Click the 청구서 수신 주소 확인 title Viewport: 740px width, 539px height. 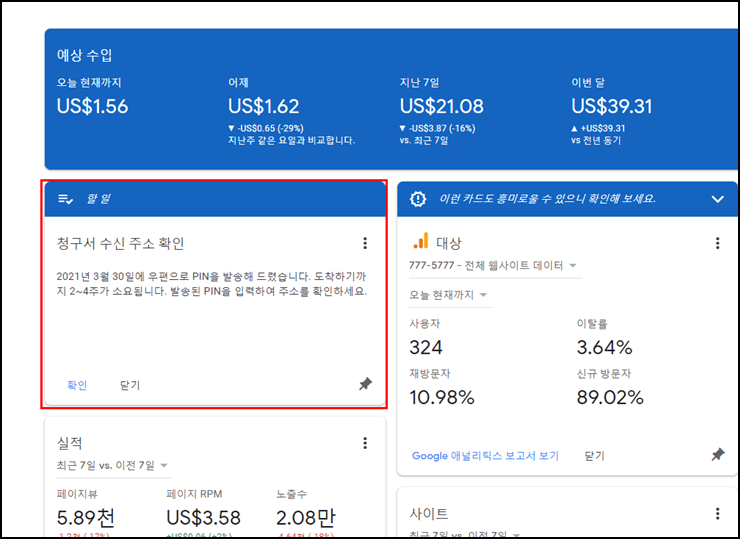coord(120,244)
